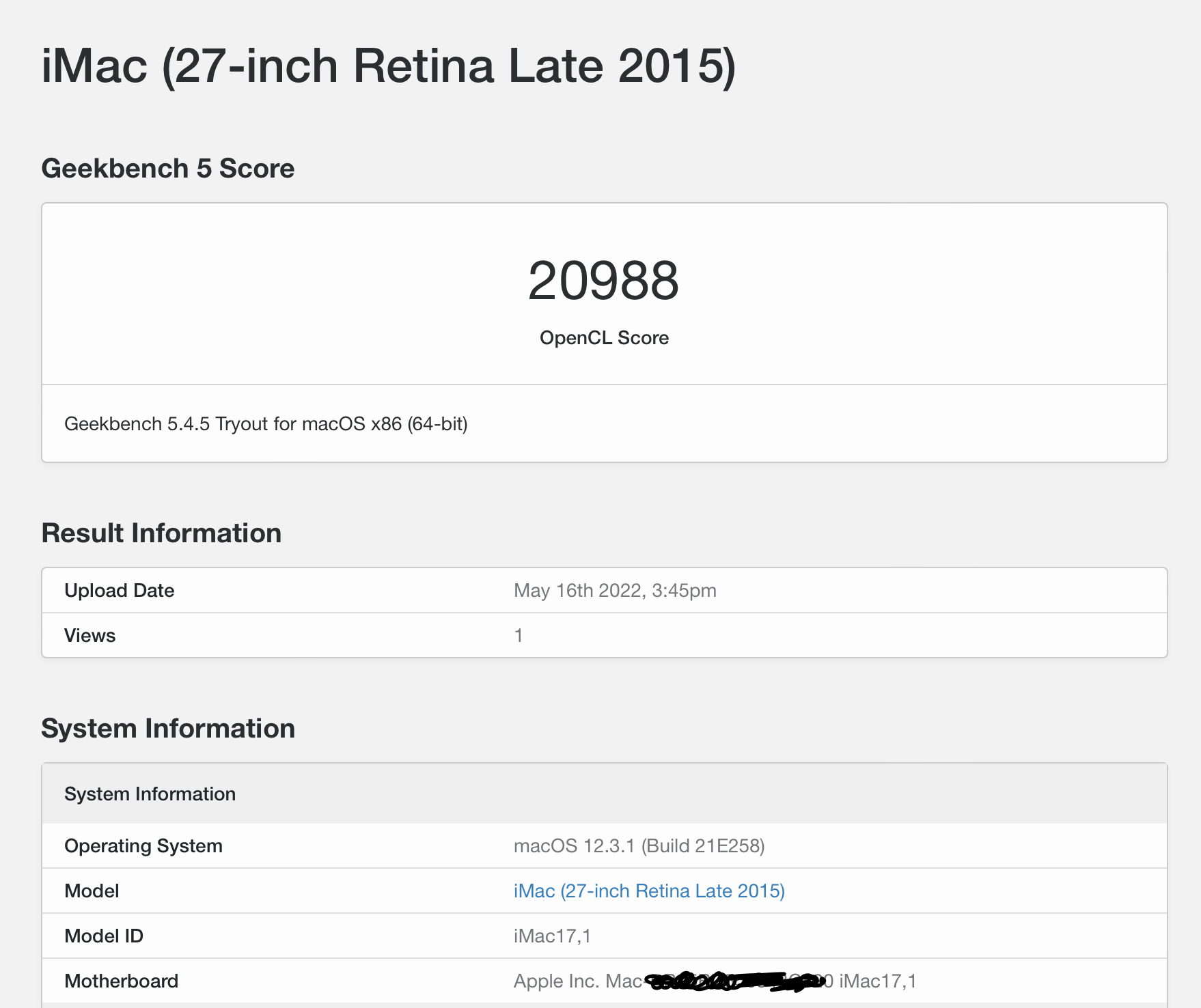Viewport: 1201px width, 1008px height.
Task: Select the page title iMac (27-inch Retina Late 2015)
Action: (389, 66)
